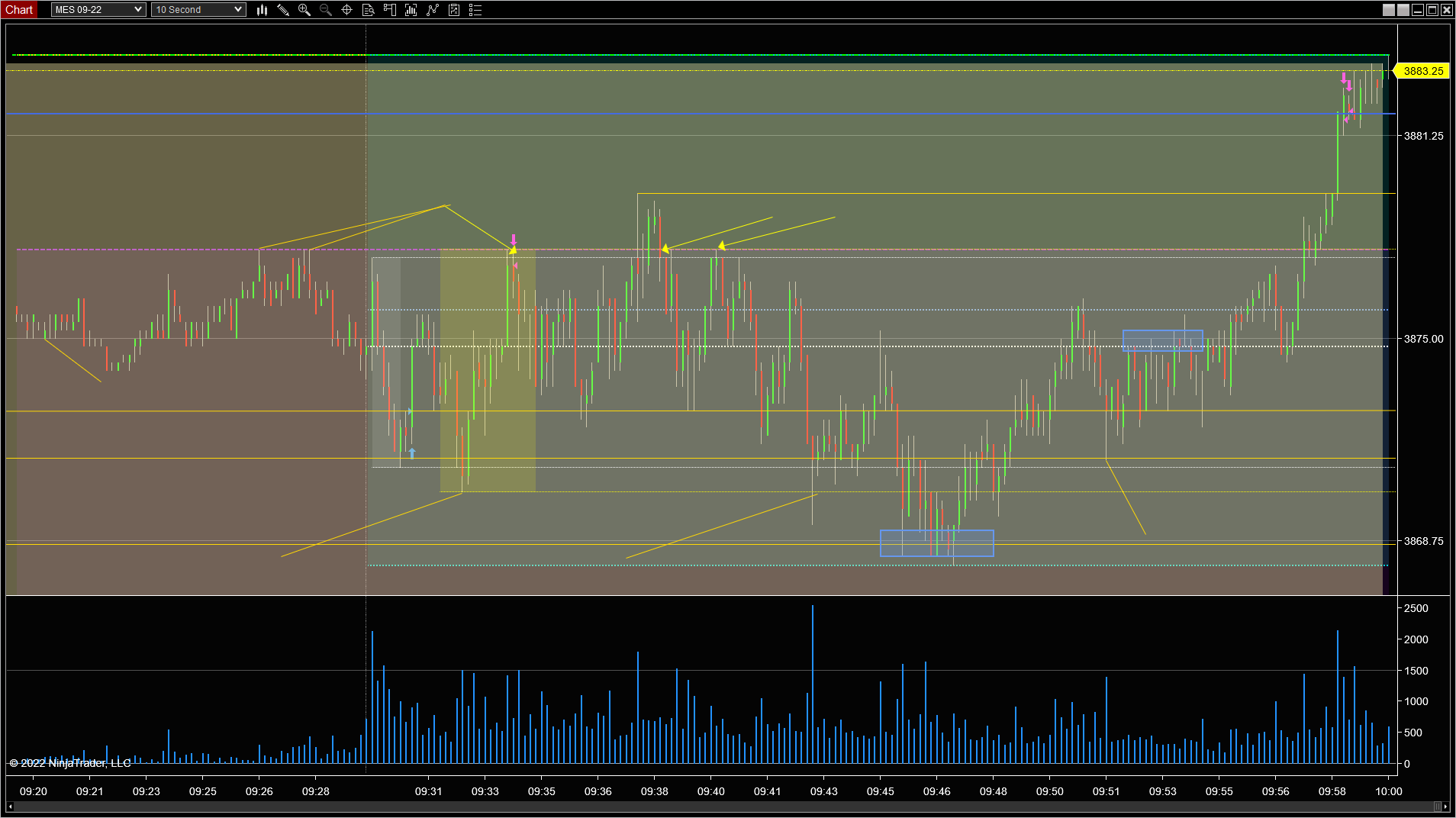Select the Chart tab label

click(x=19, y=10)
